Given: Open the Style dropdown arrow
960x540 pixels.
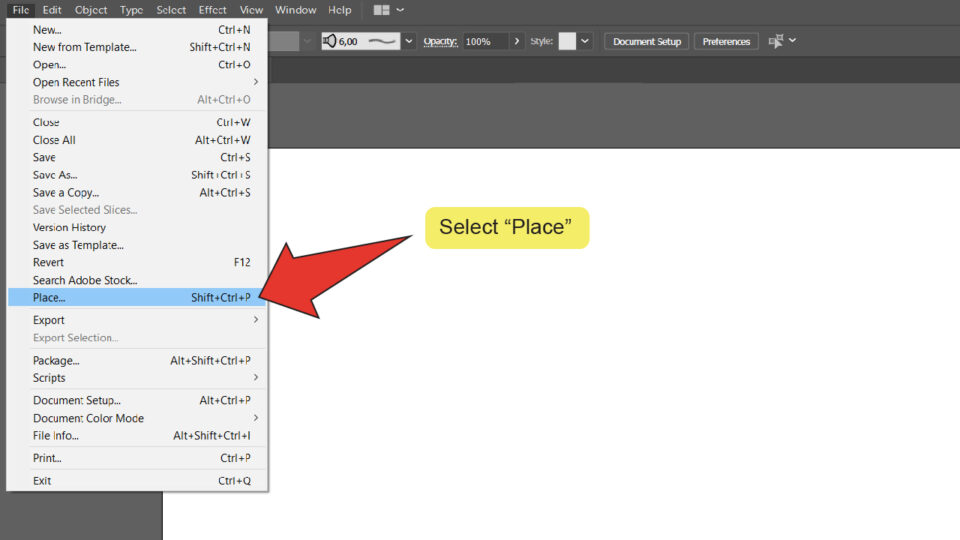Looking at the screenshot, I should coord(585,41).
